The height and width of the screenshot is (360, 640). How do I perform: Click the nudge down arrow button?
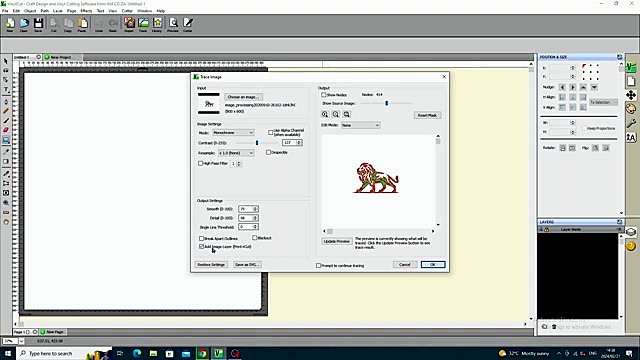(x=594, y=87)
